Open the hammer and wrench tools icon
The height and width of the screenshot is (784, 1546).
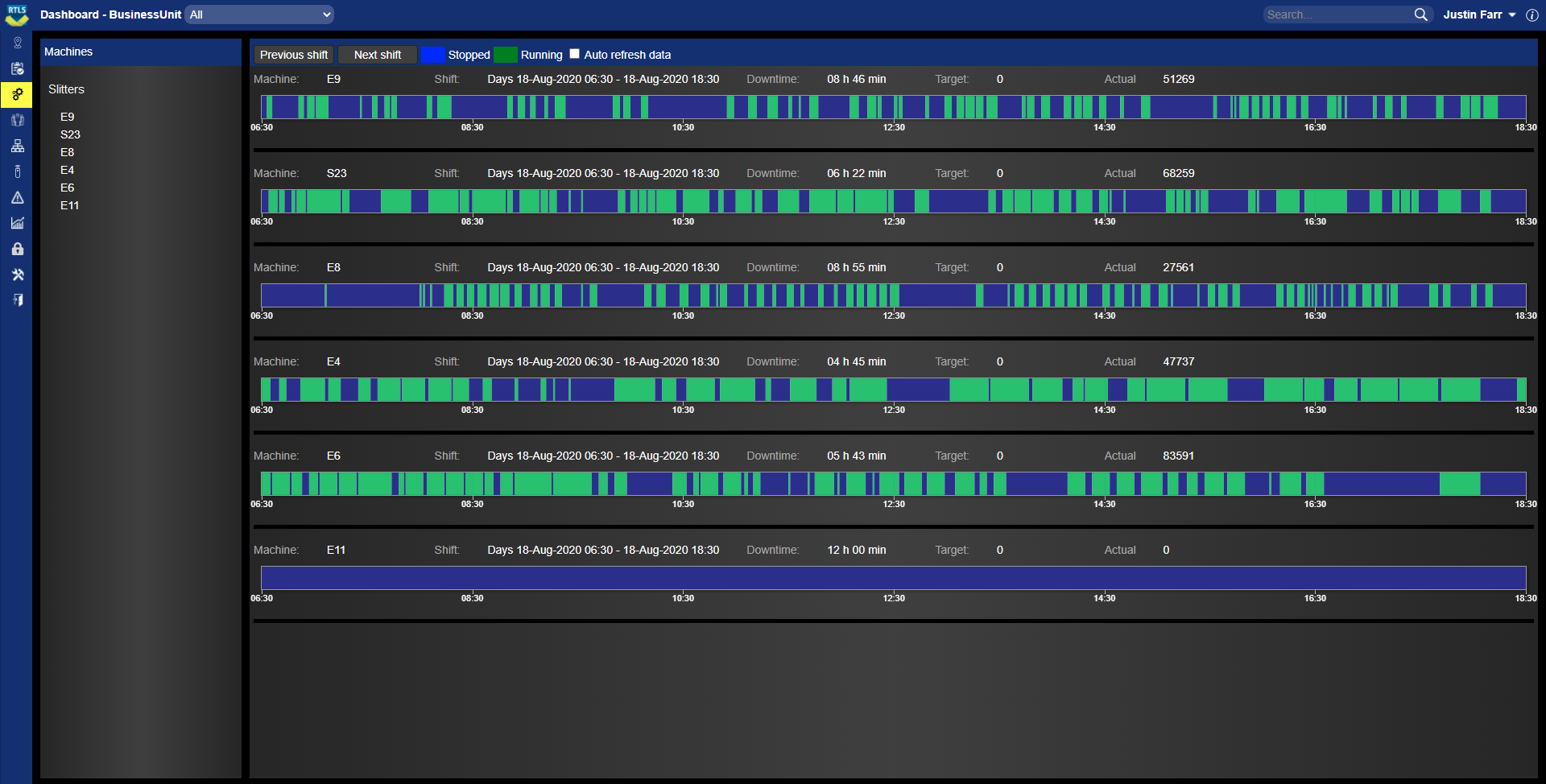pyautogui.click(x=17, y=274)
